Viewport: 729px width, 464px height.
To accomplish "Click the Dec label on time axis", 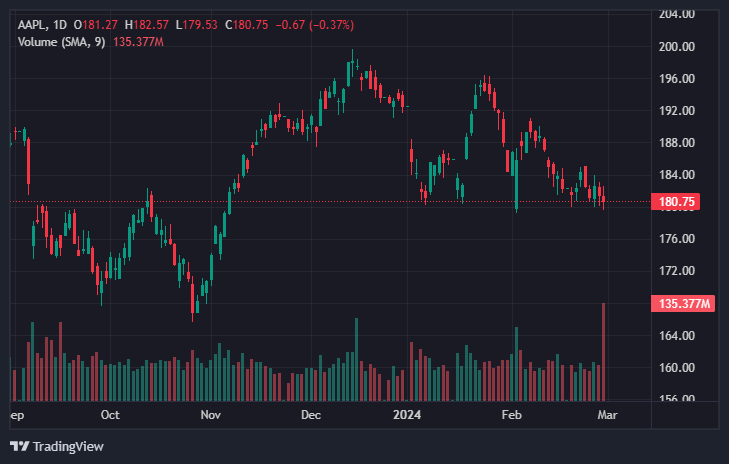I will pyautogui.click(x=311, y=415).
